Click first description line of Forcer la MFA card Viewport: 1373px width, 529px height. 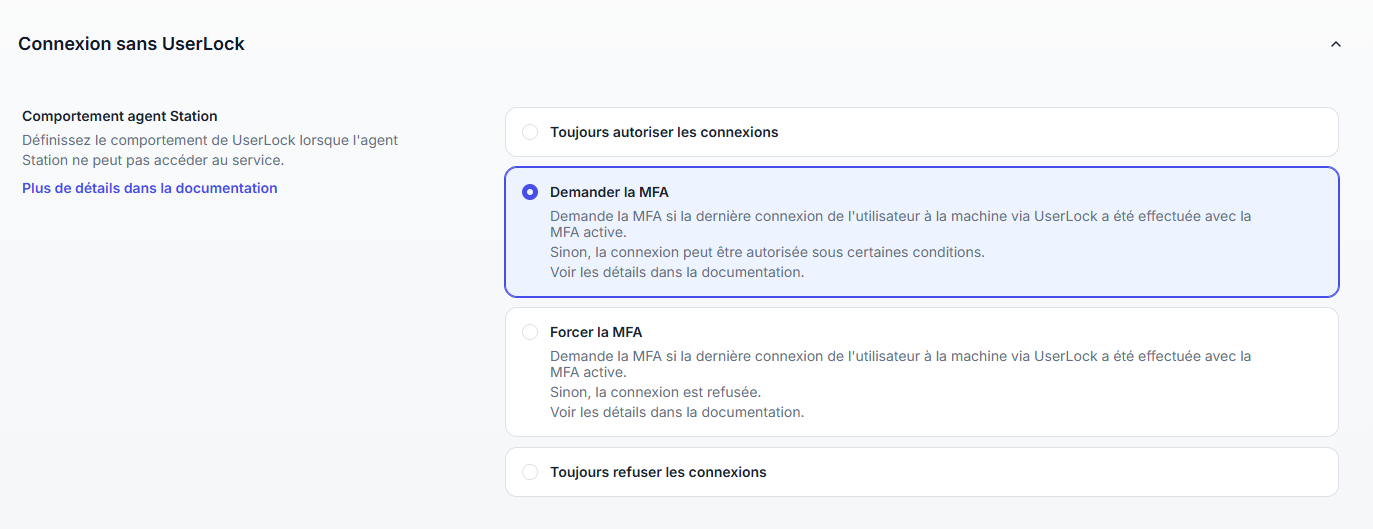pyautogui.click(x=900, y=356)
